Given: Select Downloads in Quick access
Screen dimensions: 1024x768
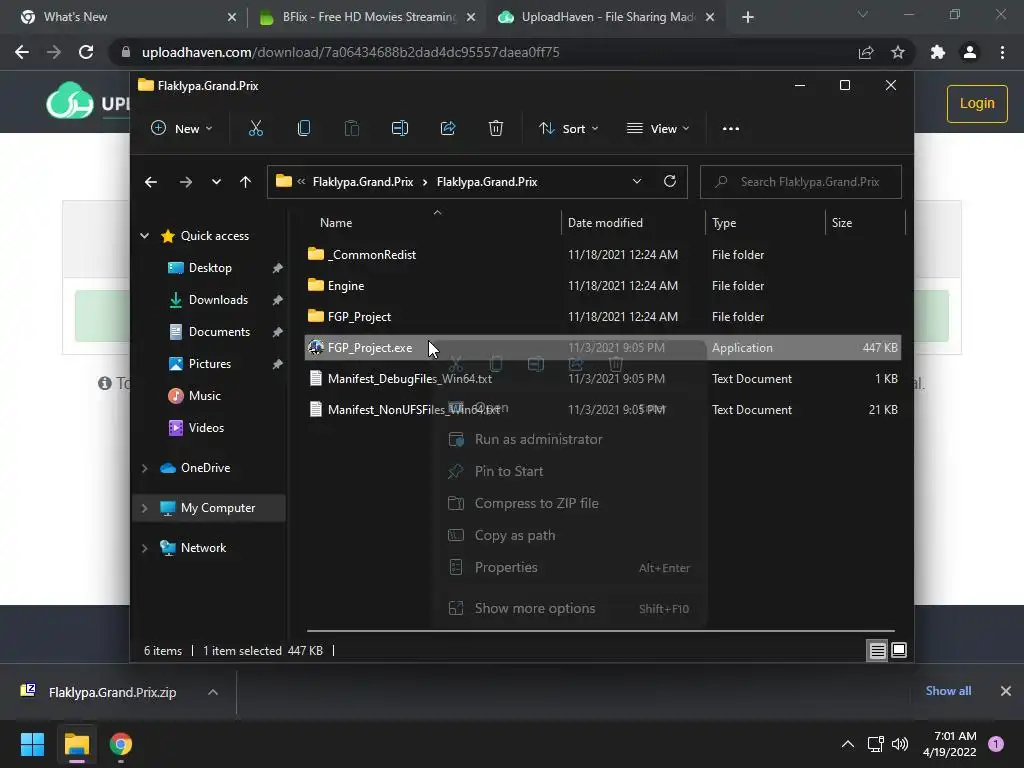Looking at the screenshot, I should pos(217,300).
